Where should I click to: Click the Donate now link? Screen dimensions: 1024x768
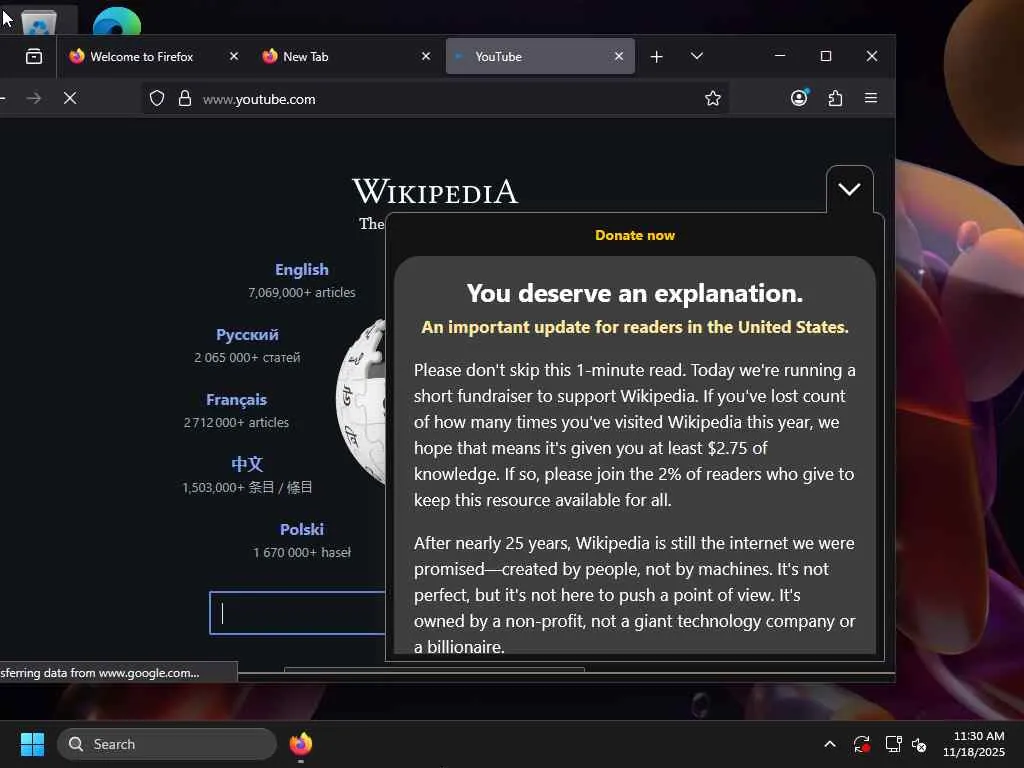tap(635, 236)
